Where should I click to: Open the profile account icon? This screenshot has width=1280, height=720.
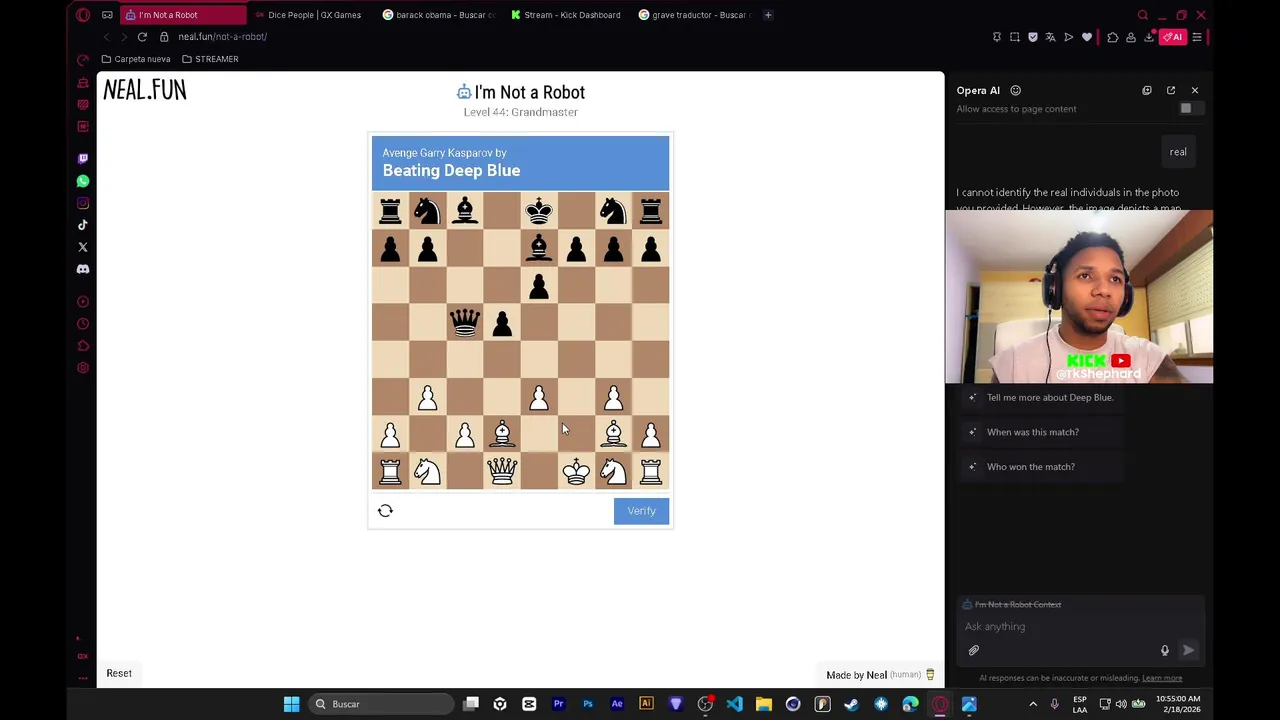click(1131, 37)
